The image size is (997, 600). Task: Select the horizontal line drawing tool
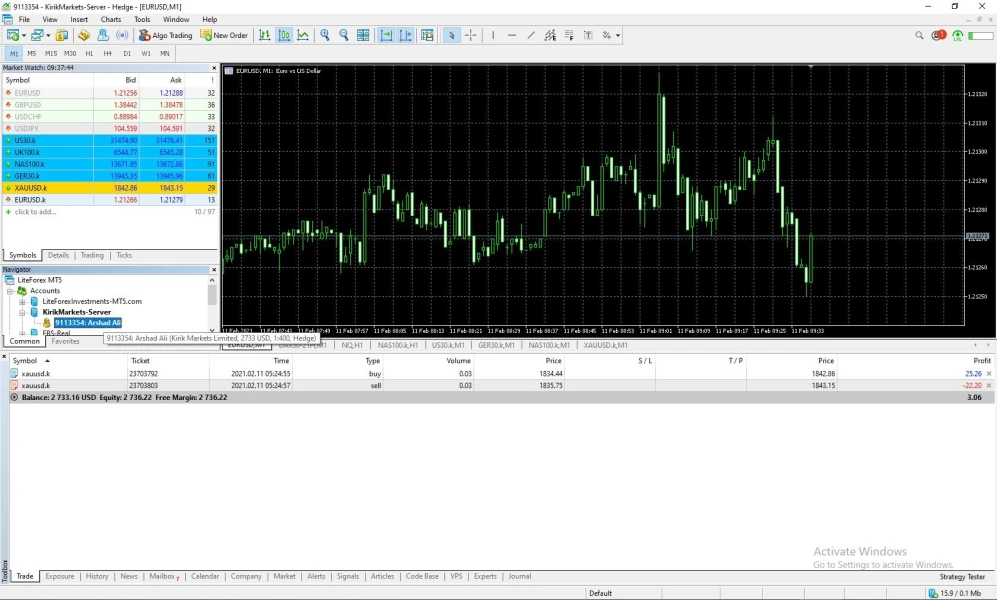[512, 35]
